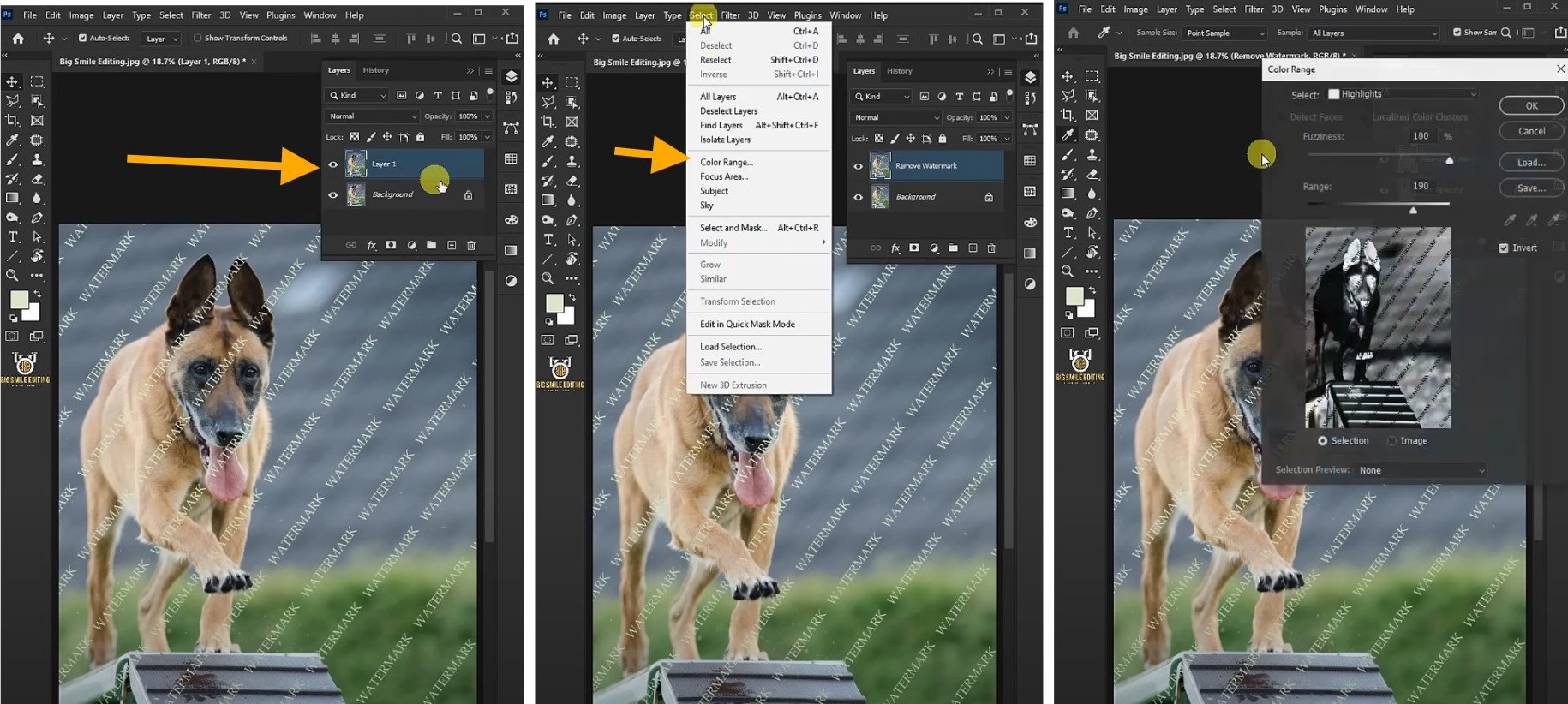Select the Frame tool in right window toolbar
The image size is (1568, 704).
pos(1092,115)
